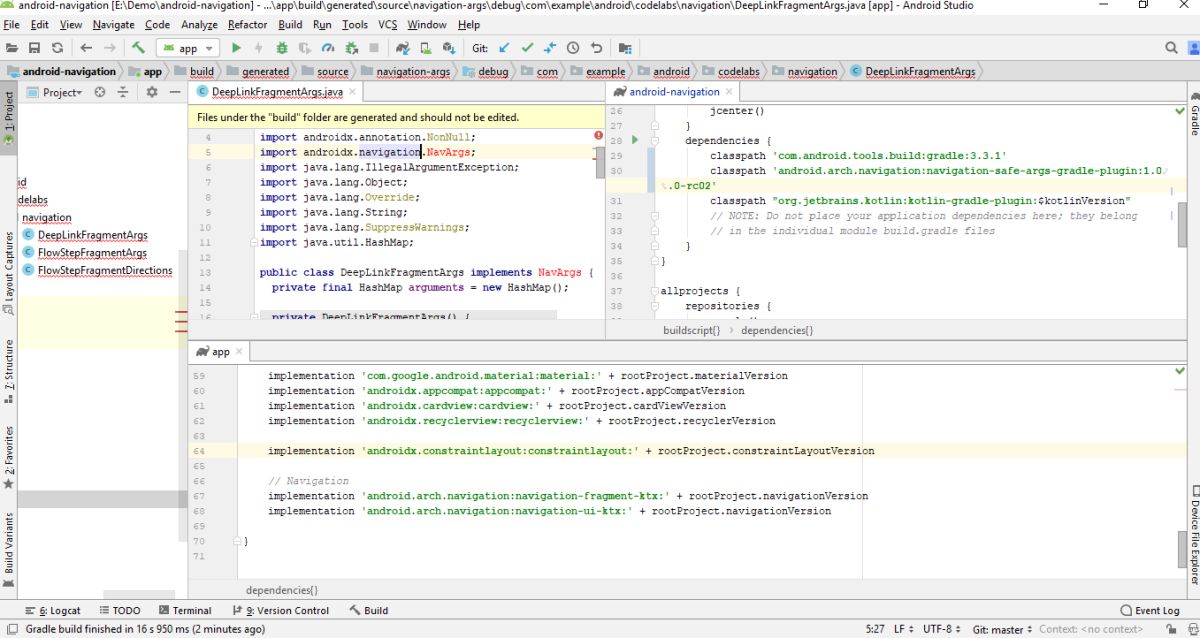Click the green Run app button

click(236, 48)
